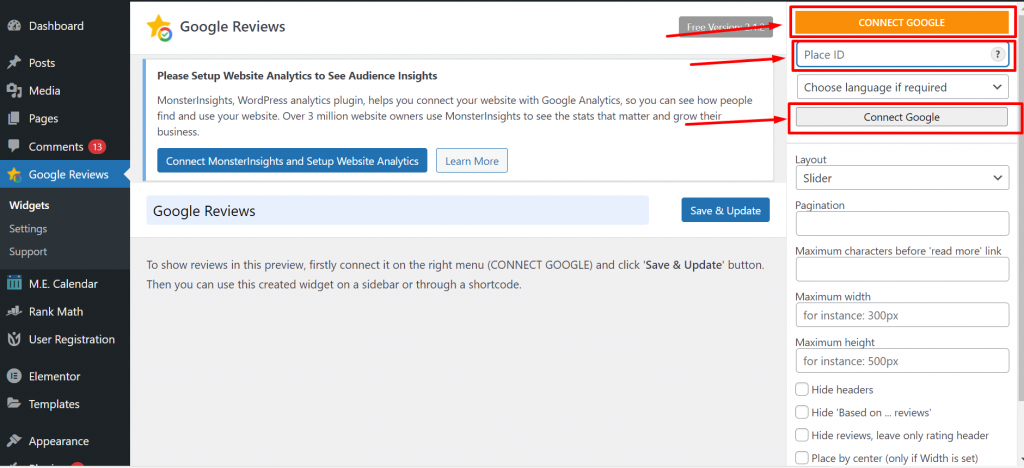Click the Free Version badge

pyautogui.click(x=726, y=27)
